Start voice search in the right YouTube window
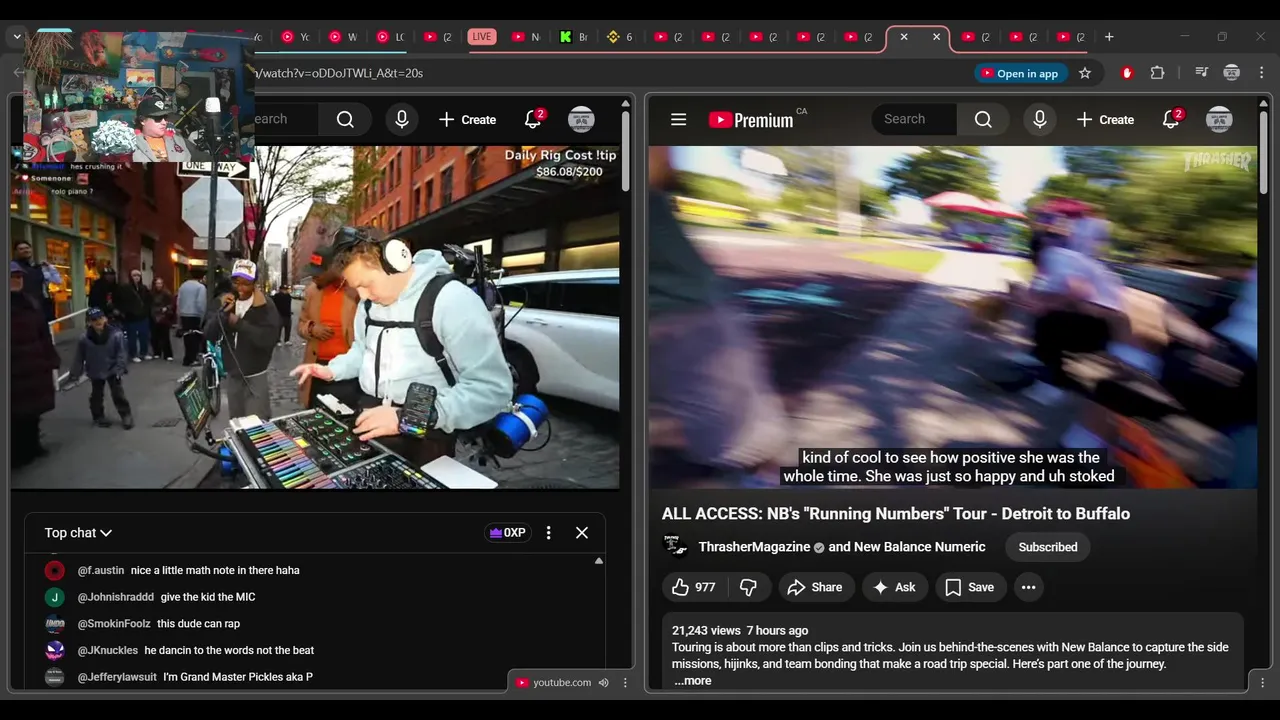The height and width of the screenshot is (720, 1280). point(1040,120)
